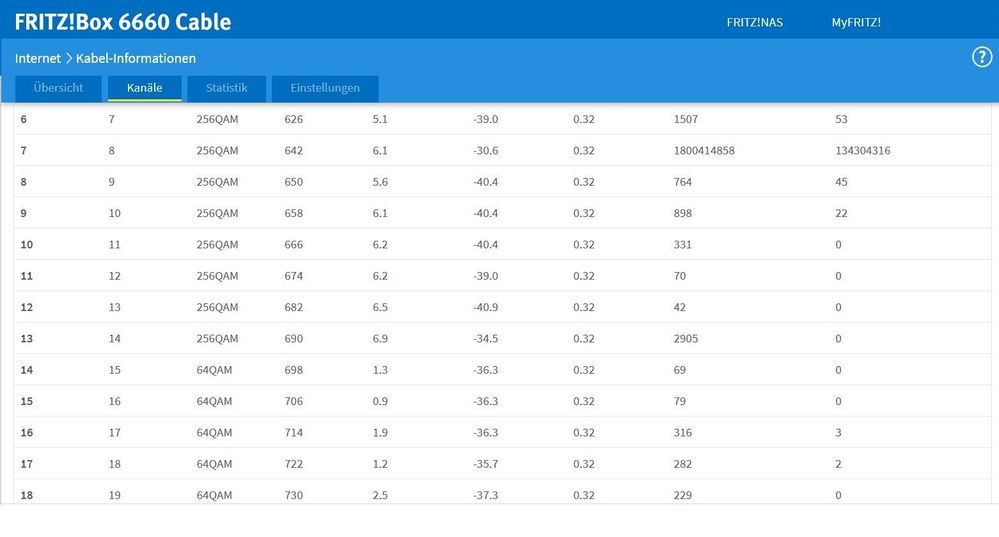The image size is (999, 537).
Task: Open the MyFRITZ! link
Action: pos(856,22)
